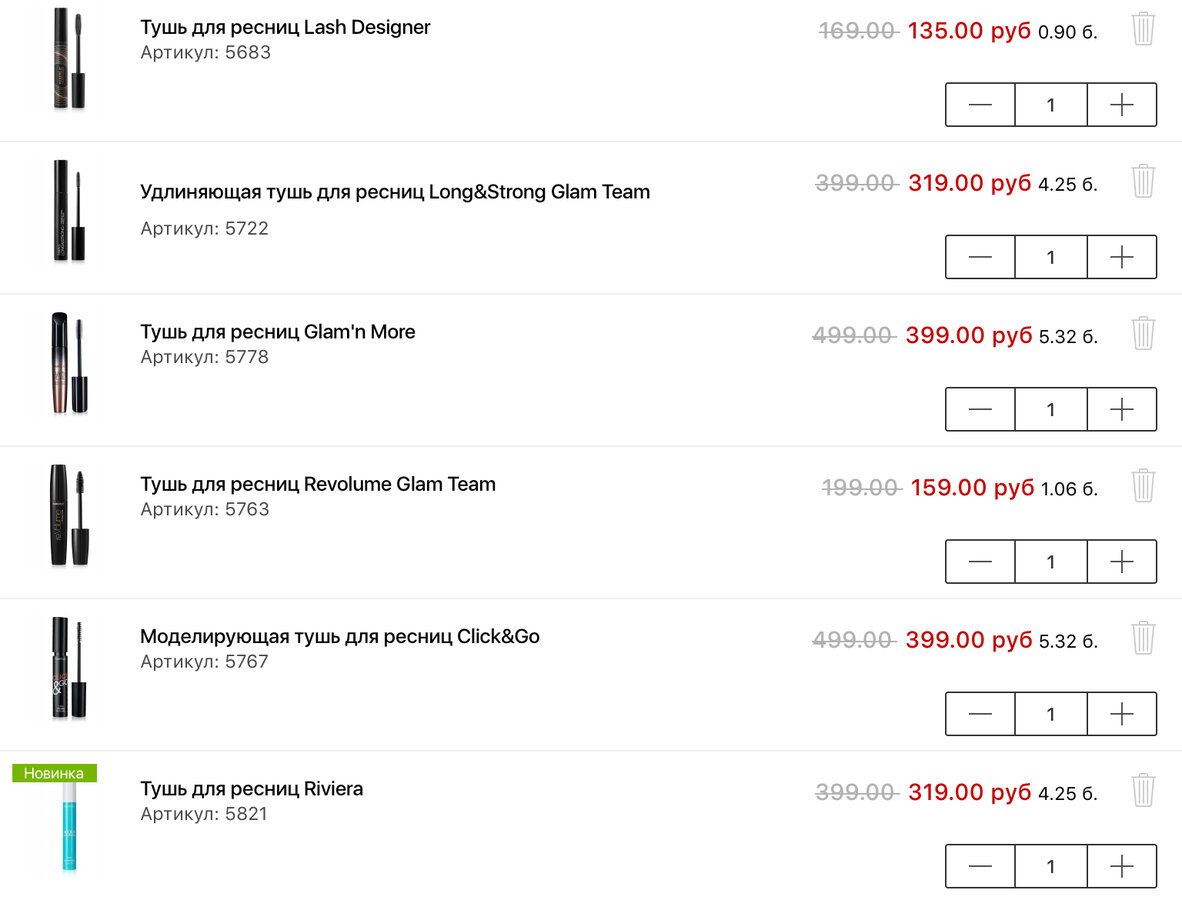1182x900 pixels.
Task: Reduce Revolume Glam Team mascara quantity
Action: point(980,562)
